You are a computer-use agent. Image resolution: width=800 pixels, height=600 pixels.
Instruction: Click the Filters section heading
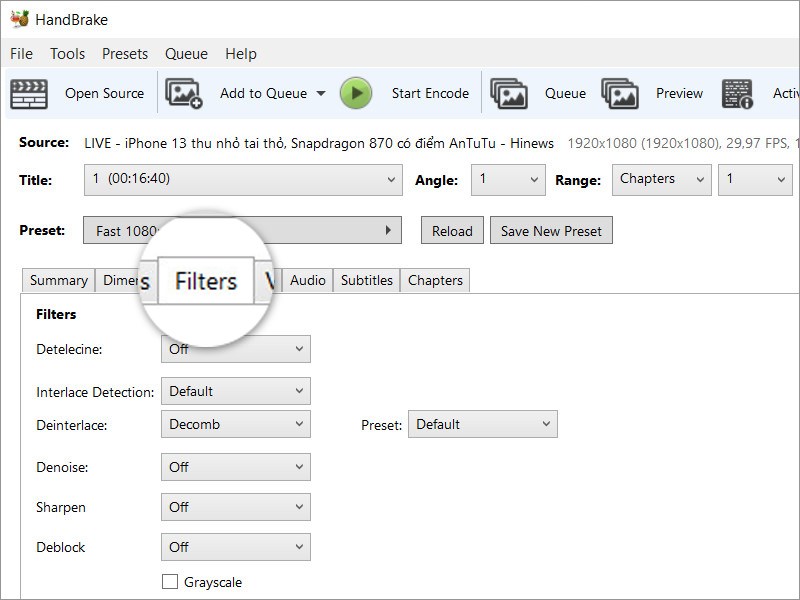tap(56, 314)
